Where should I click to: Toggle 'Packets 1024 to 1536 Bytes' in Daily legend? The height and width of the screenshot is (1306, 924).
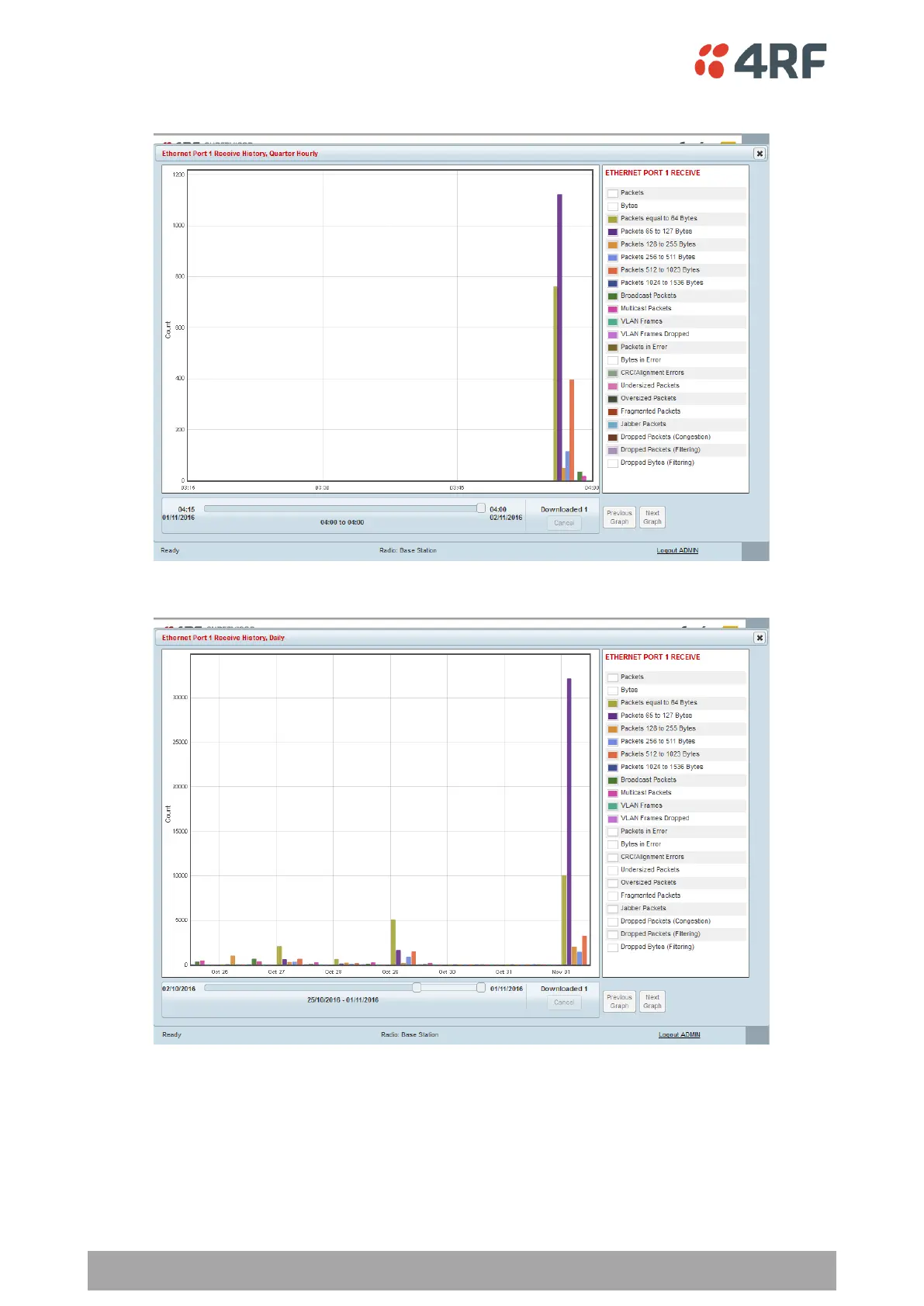click(x=612, y=767)
